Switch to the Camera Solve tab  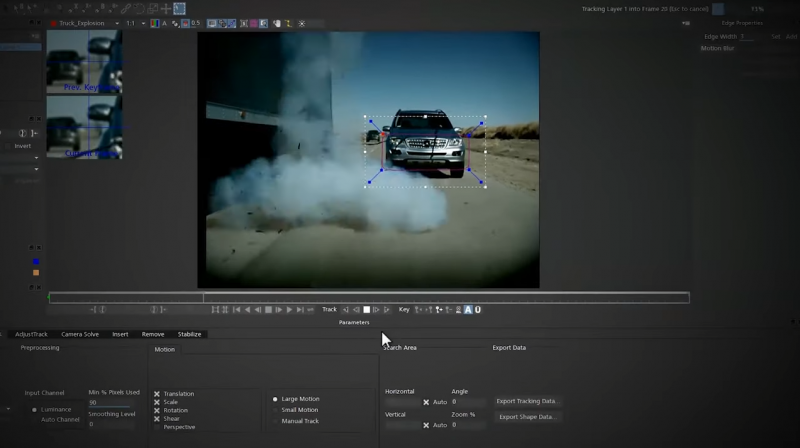pyautogui.click(x=80, y=334)
